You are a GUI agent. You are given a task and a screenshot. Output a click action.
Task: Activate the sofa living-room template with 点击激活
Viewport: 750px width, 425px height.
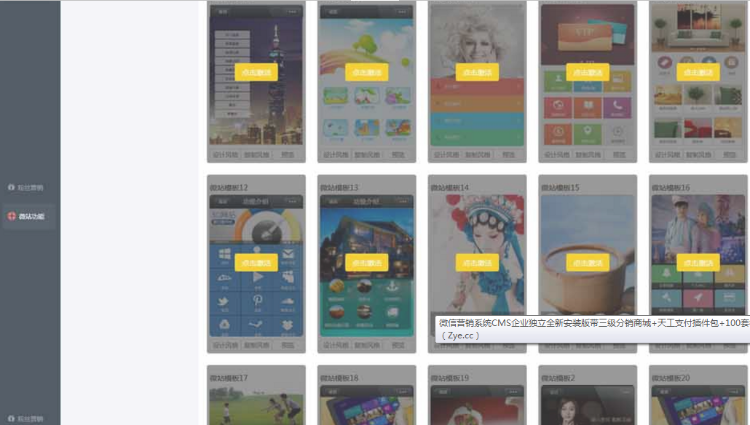[698, 72]
